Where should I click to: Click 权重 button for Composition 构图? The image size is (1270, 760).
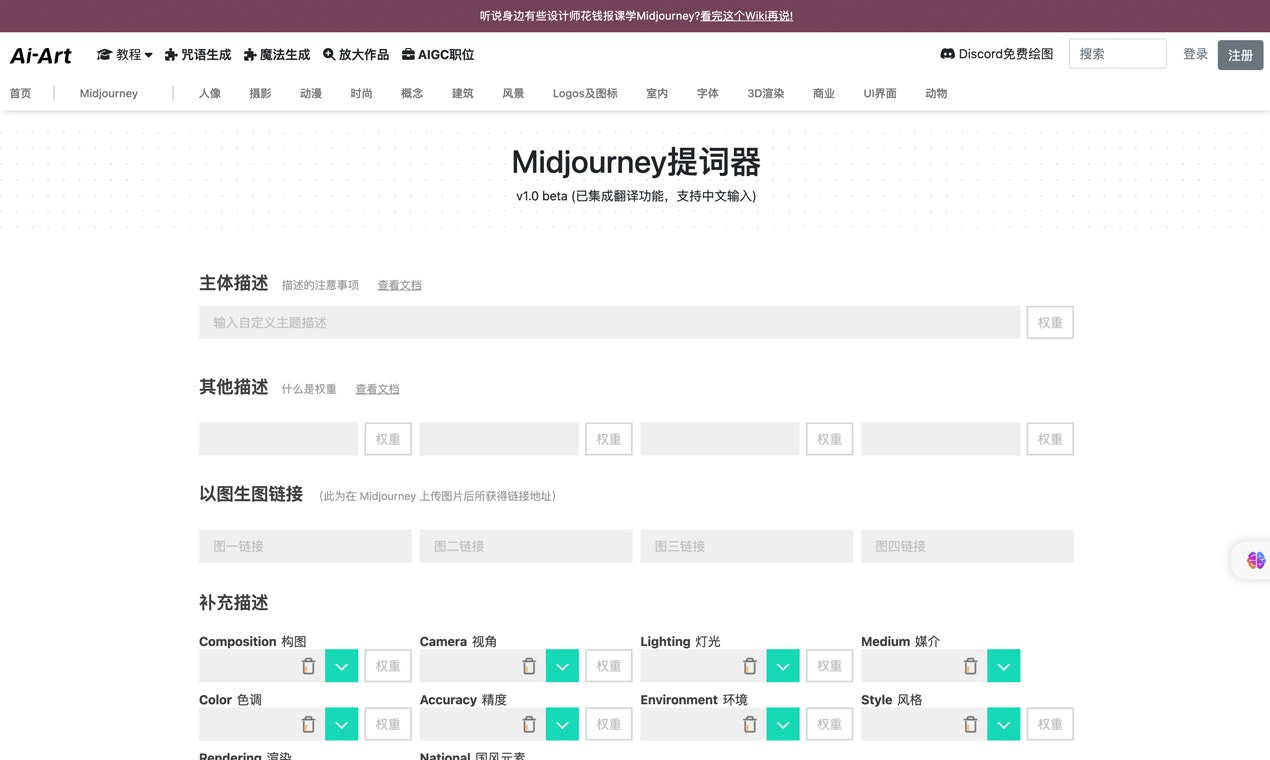(388, 666)
